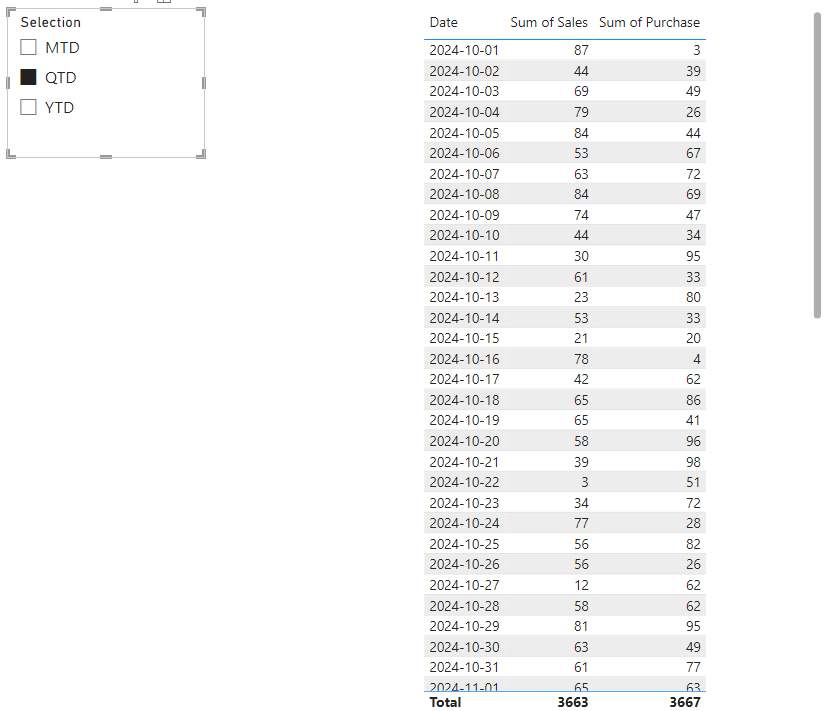Select the 2024-10-21 date cell

[x=464, y=462]
